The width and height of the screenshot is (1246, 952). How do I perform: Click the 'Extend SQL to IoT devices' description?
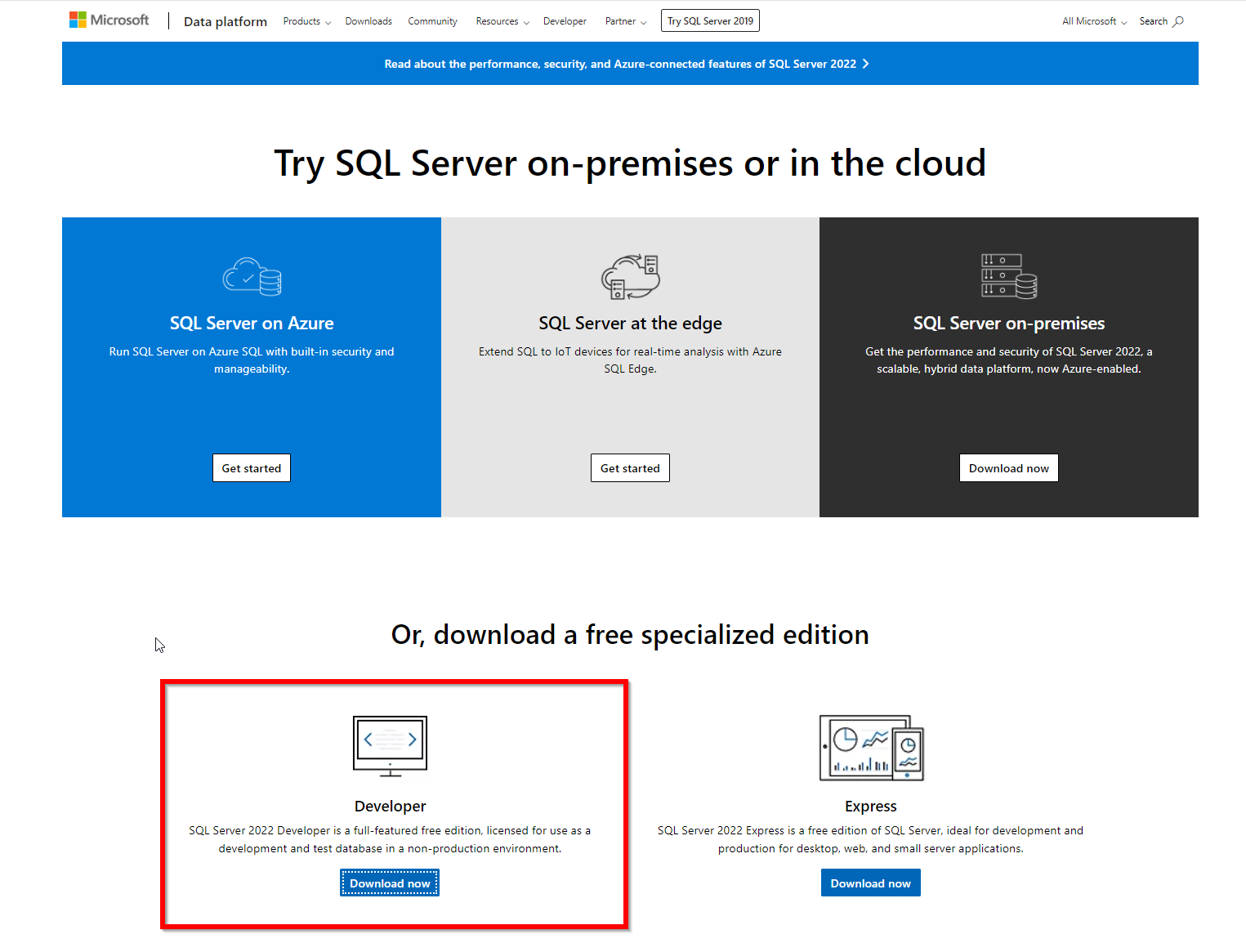click(630, 360)
